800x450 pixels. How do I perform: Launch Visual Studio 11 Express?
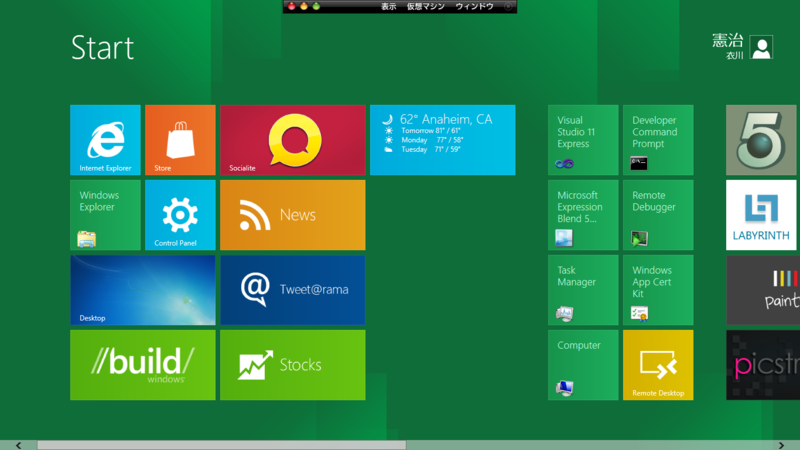[x=583, y=140]
